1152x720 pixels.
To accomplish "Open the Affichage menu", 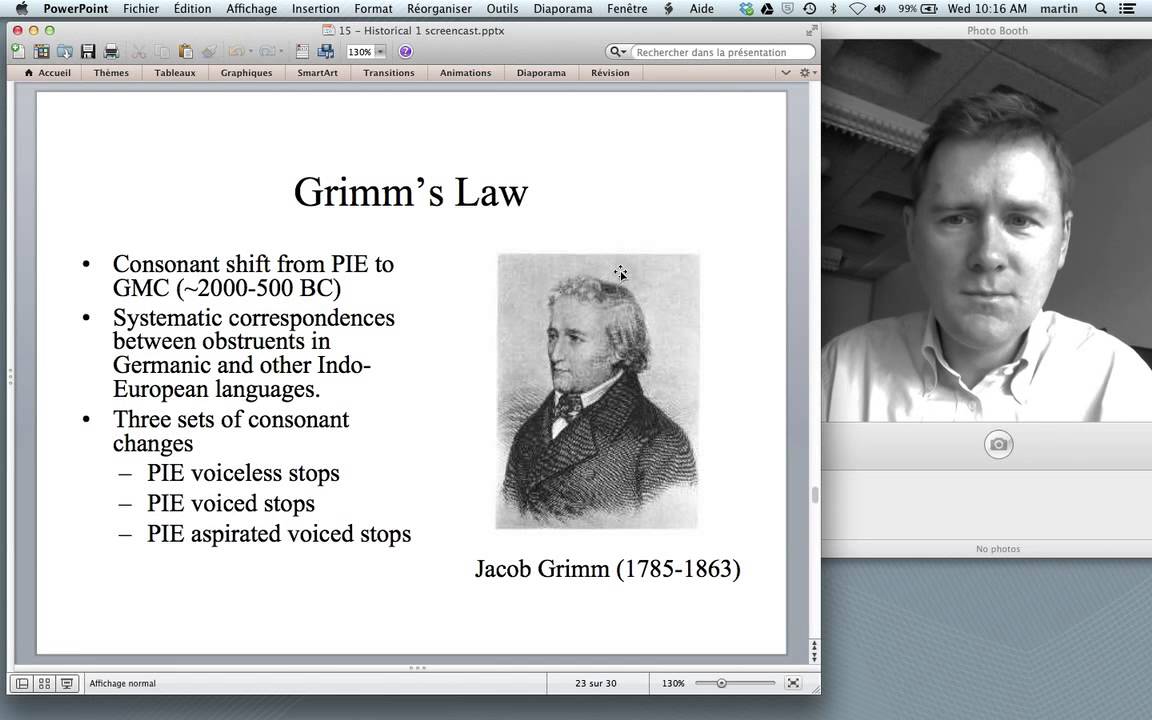I will [x=251, y=9].
